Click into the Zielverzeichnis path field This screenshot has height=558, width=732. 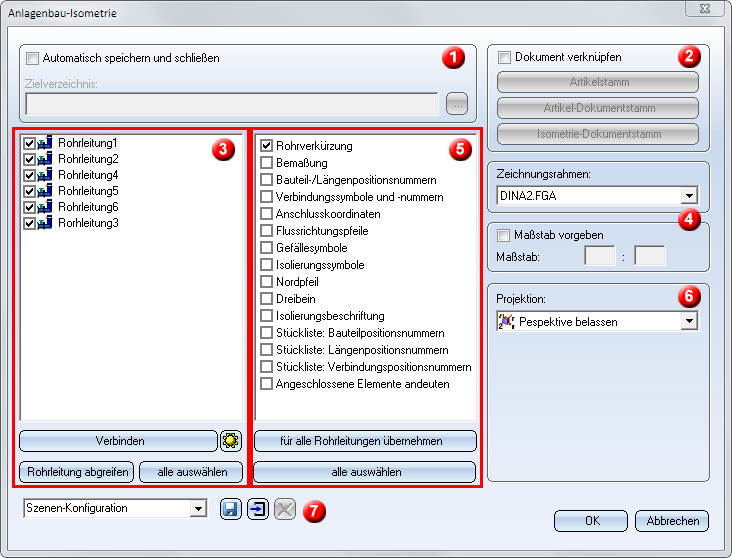tap(232, 104)
